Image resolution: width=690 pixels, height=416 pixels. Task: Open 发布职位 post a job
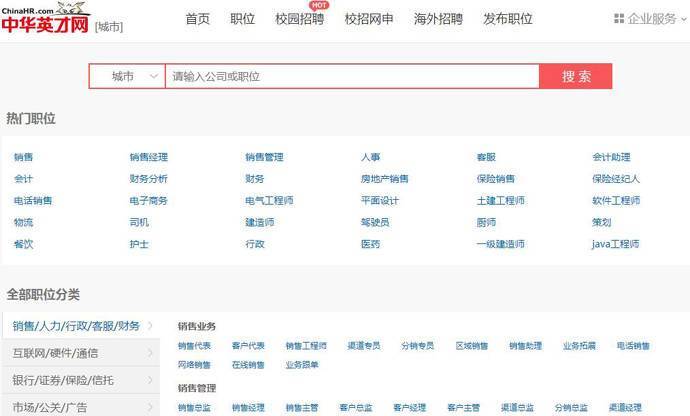pyautogui.click(x=508, y=19)
